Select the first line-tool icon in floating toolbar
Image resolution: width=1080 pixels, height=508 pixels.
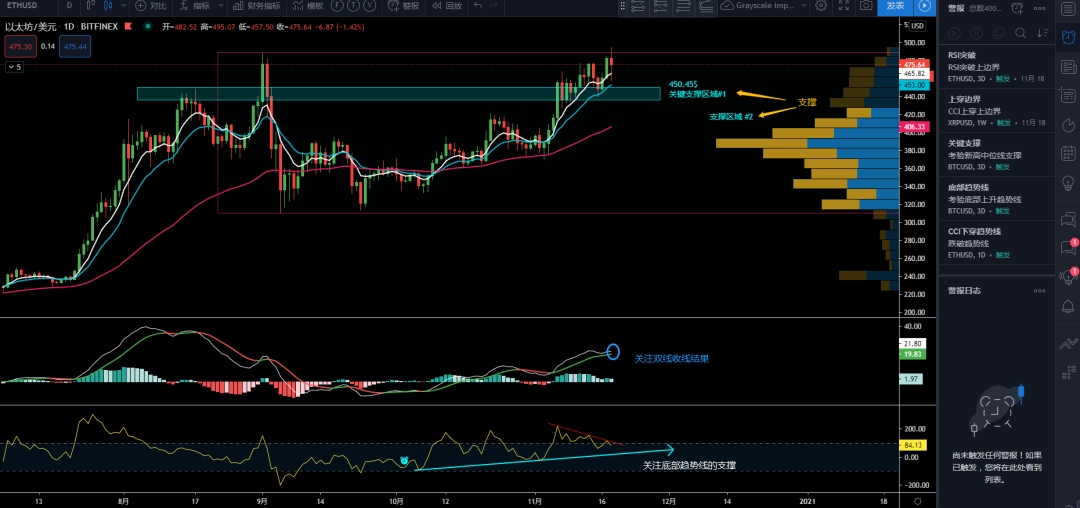[638, 6]
